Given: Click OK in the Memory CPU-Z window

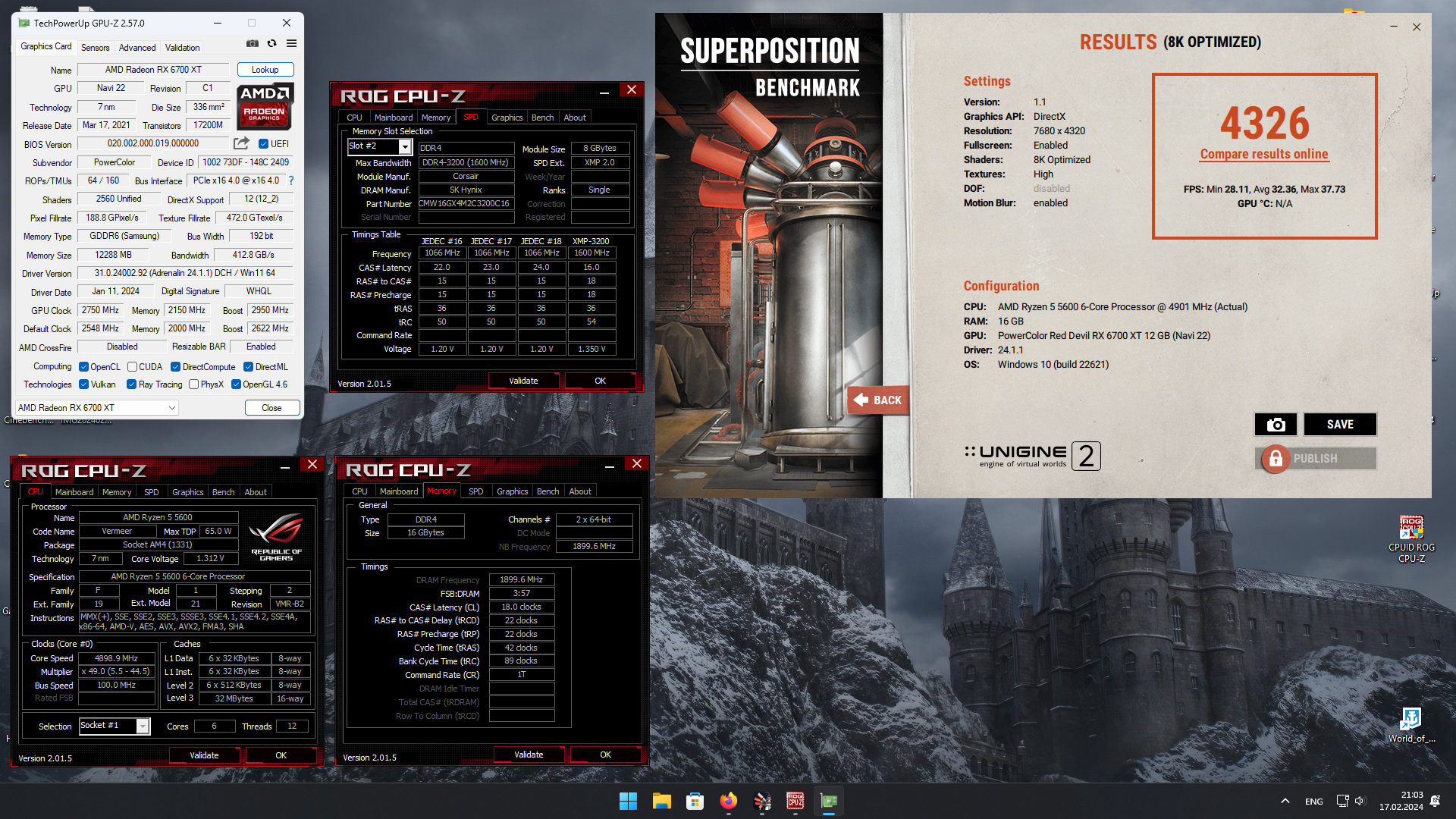Looking at the screenshot, I should [x=605, y=755].
